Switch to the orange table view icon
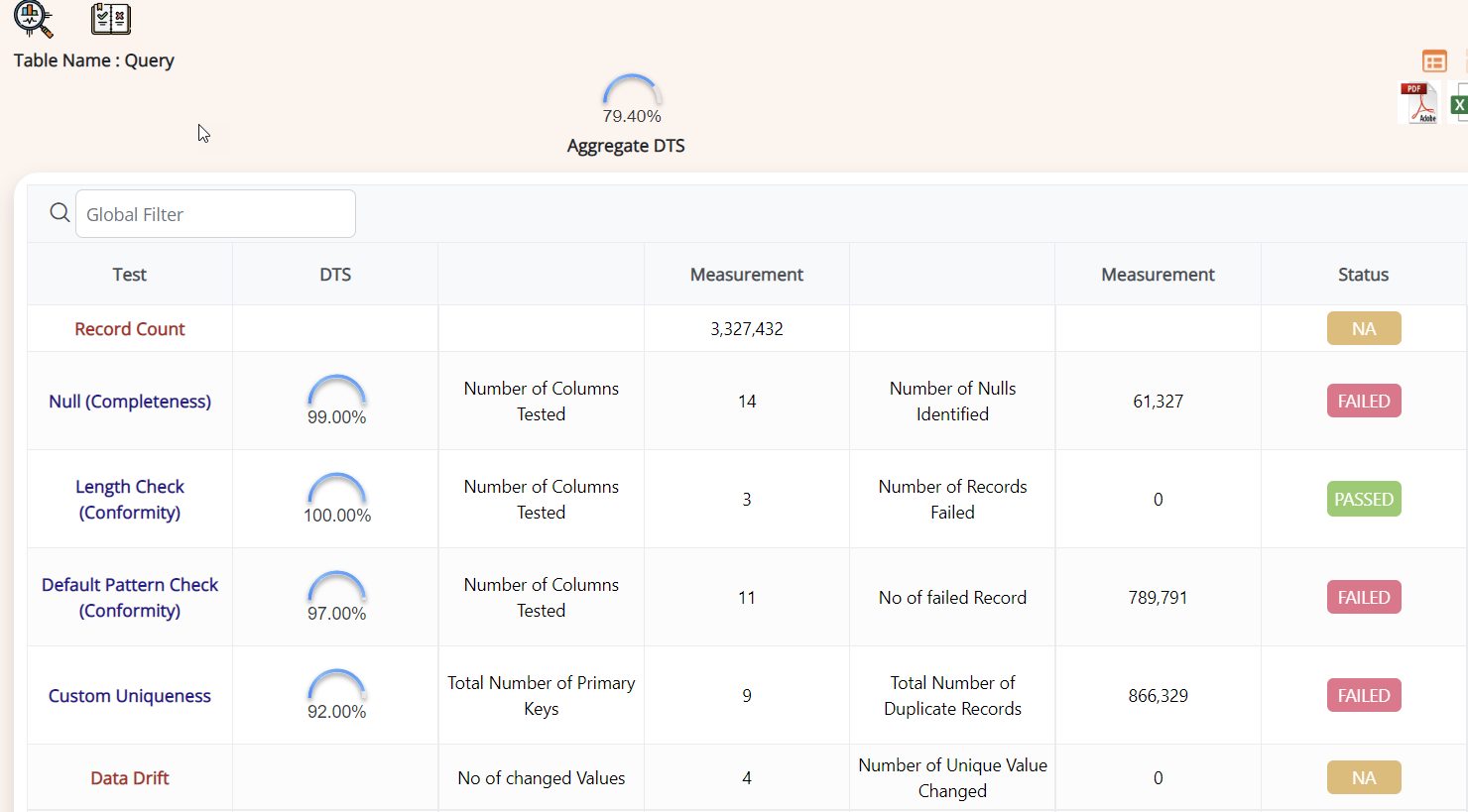Image resolution: width=1468 pixels, height=812 pixels. tap(1434, 61)
